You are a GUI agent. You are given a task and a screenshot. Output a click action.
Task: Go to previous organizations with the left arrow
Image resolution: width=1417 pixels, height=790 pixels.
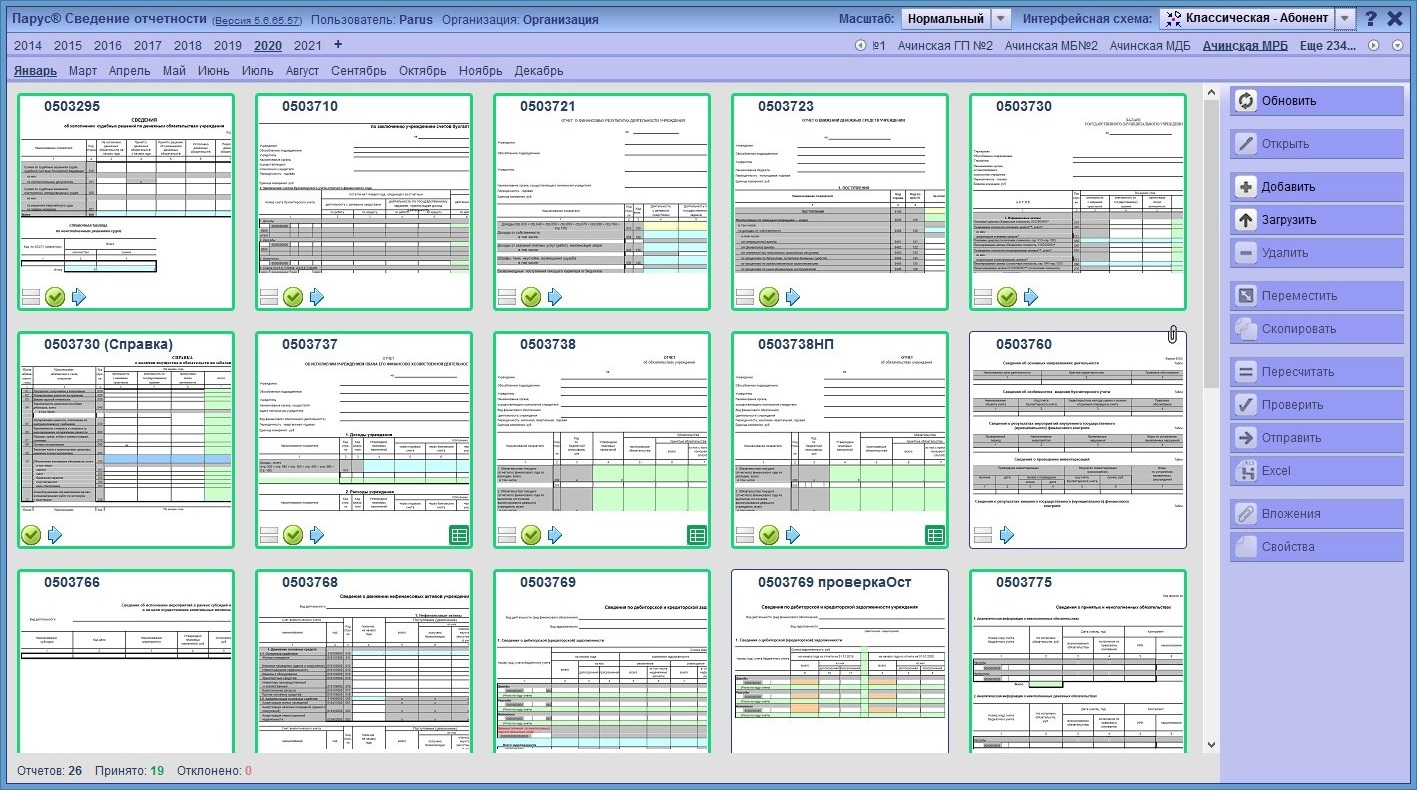click(861, 45)
